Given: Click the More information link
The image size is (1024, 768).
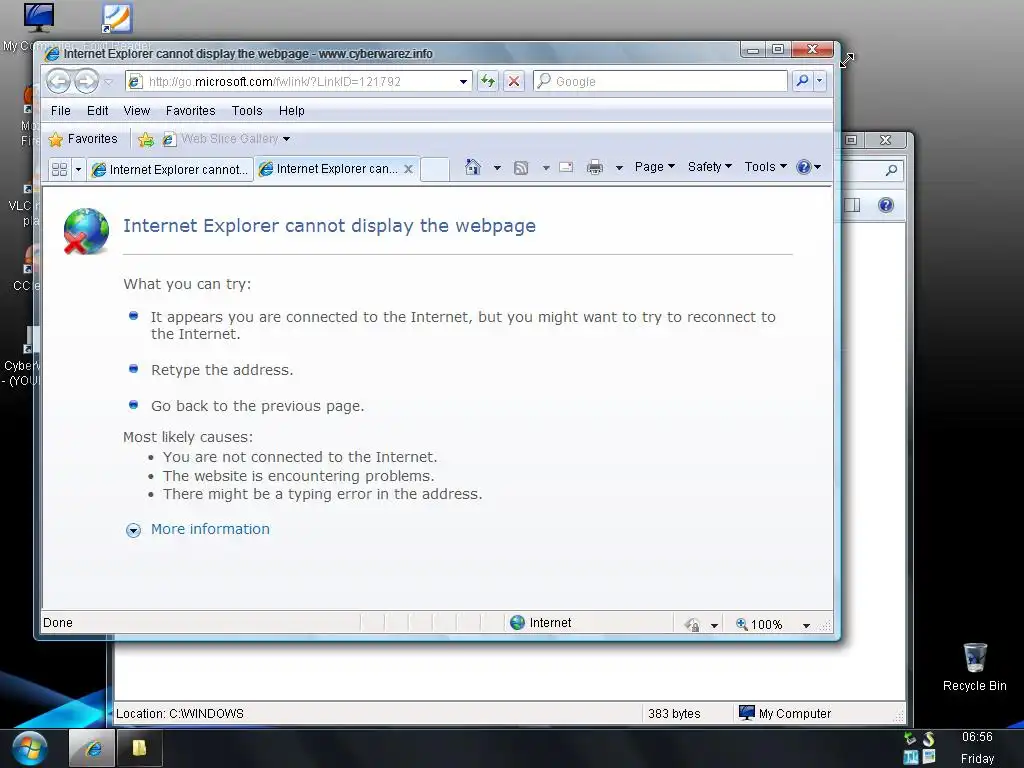Looking at the screenshot, I should pyautogui.click(x=210, y=529).
